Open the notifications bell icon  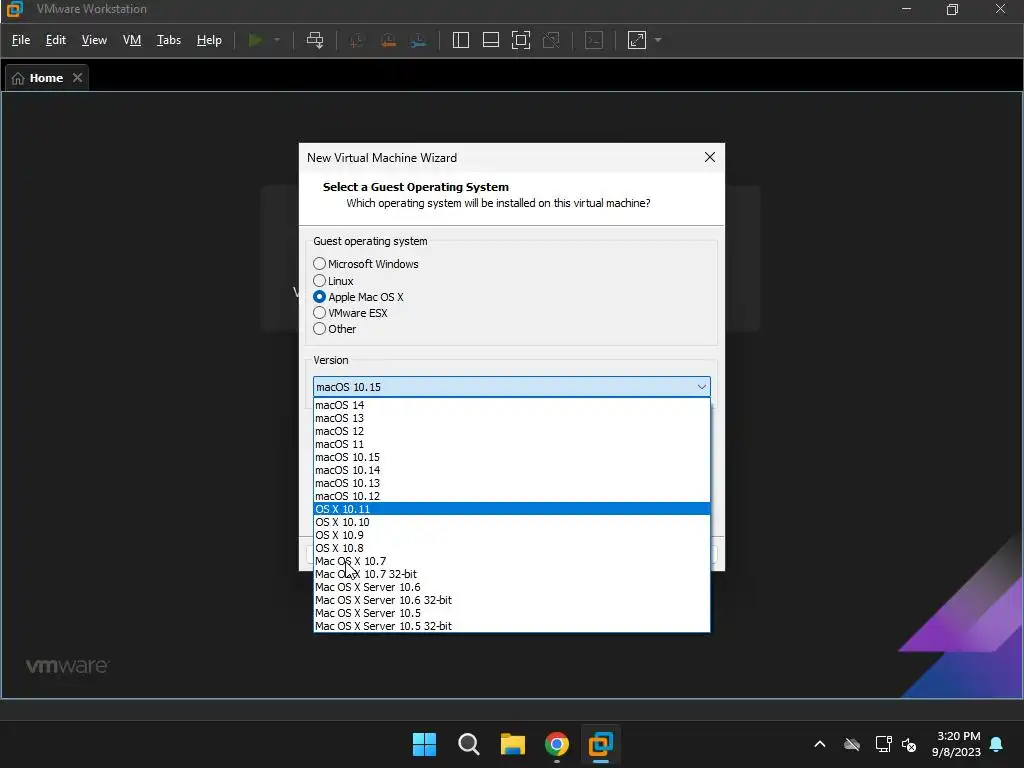(x=997, y=744)
